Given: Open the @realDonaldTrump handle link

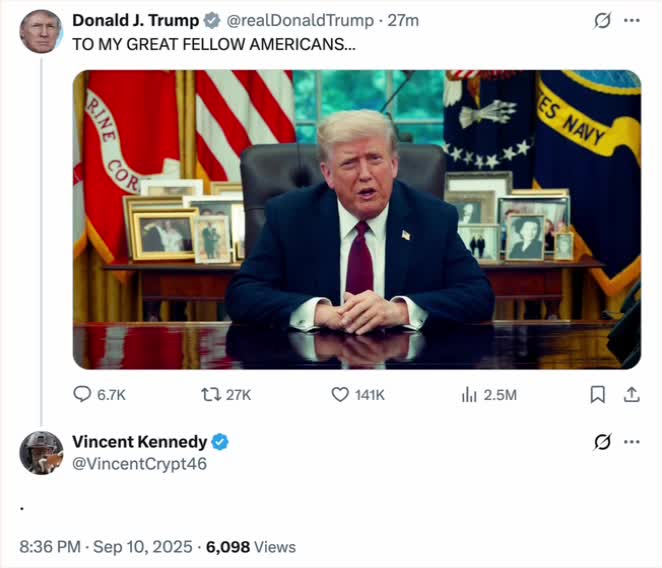Looking at the screenshot, I should tap(300, 21).
